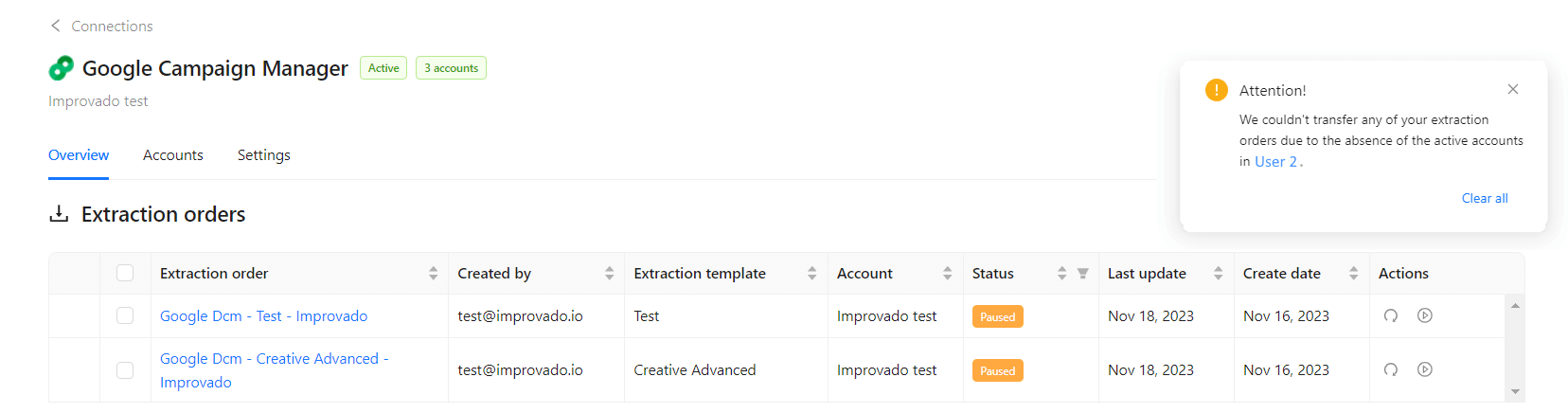Click the back arrow next to Connections
The height and width of the screenshot is (413, 1568).
point(55,26)
